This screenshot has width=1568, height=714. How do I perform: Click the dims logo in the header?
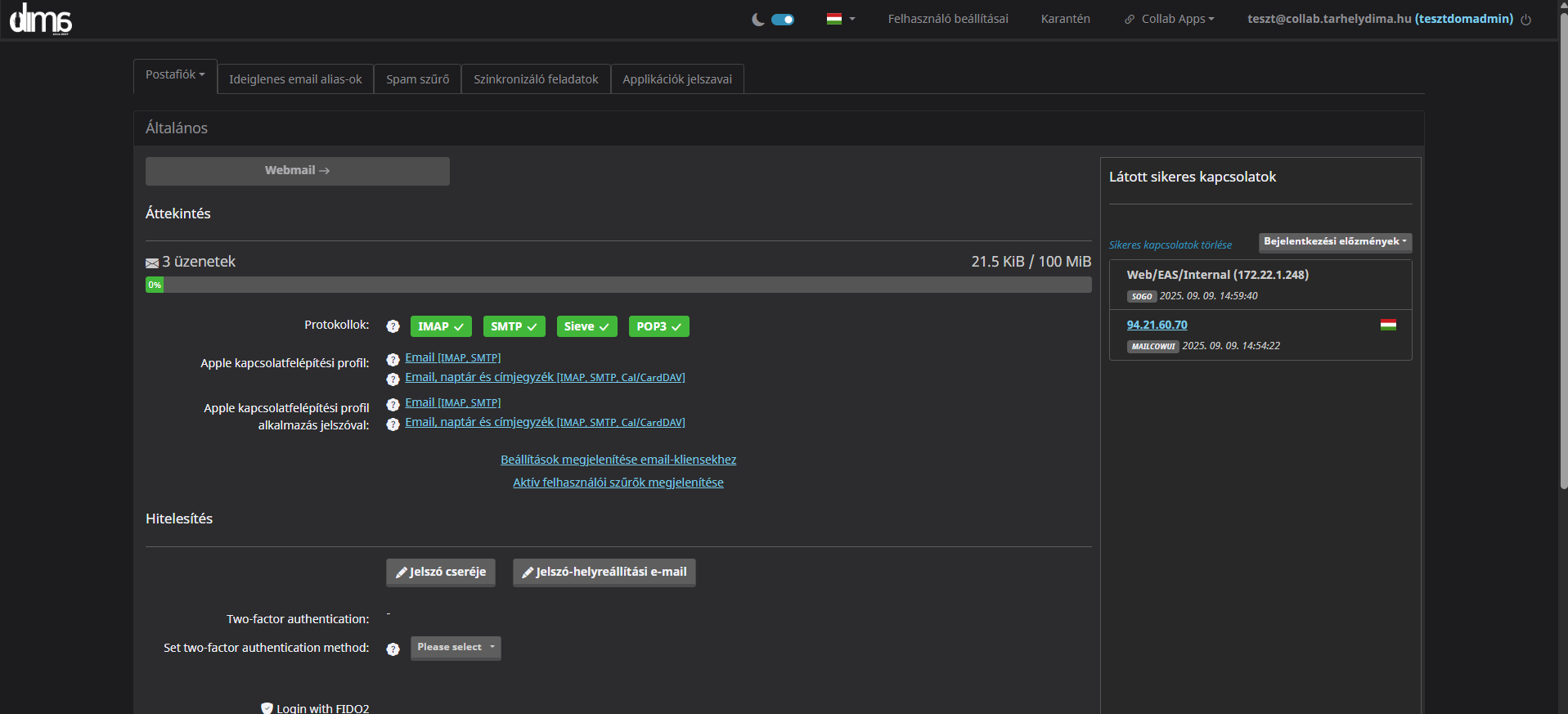pos(41,19)
